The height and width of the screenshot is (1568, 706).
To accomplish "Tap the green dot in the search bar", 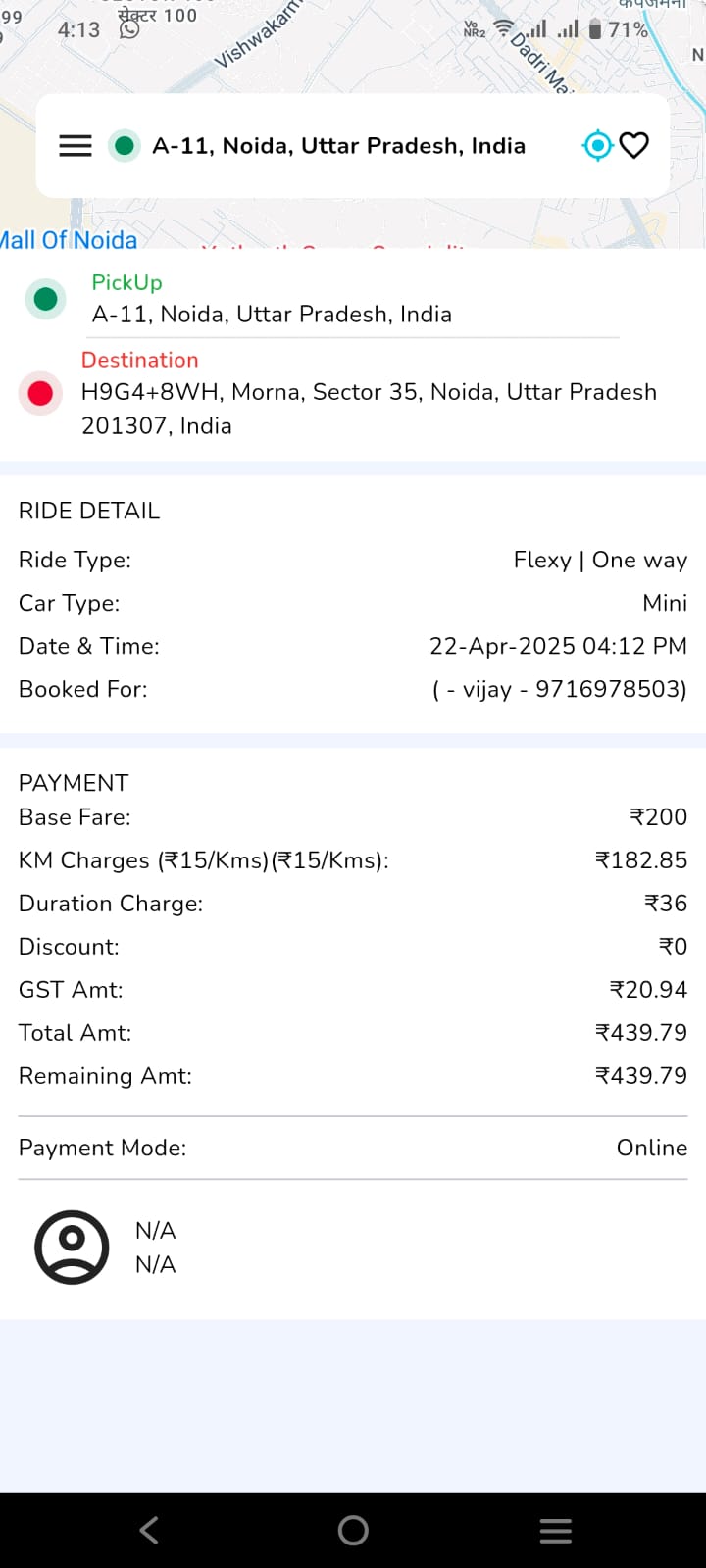I will (x=125, y=146).
